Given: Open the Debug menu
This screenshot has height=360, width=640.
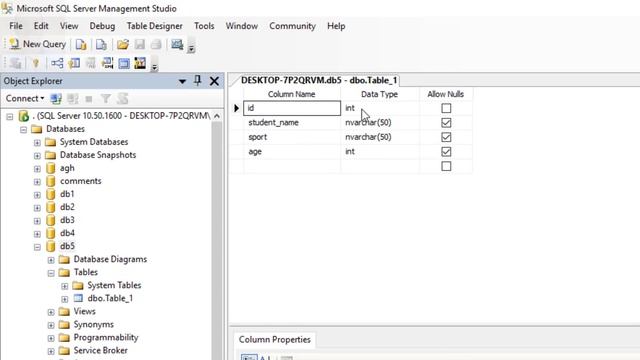Looking at the screenshot, I should point(102,26).
